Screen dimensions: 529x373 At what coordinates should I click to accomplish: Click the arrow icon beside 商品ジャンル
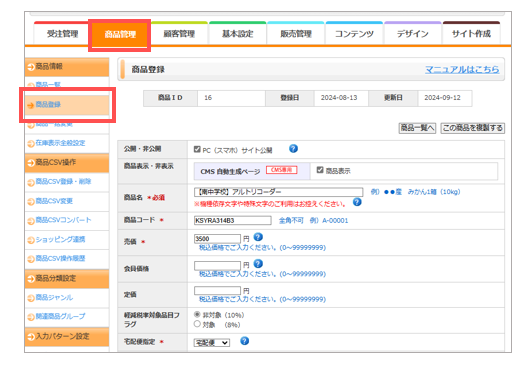click(31, 298)
